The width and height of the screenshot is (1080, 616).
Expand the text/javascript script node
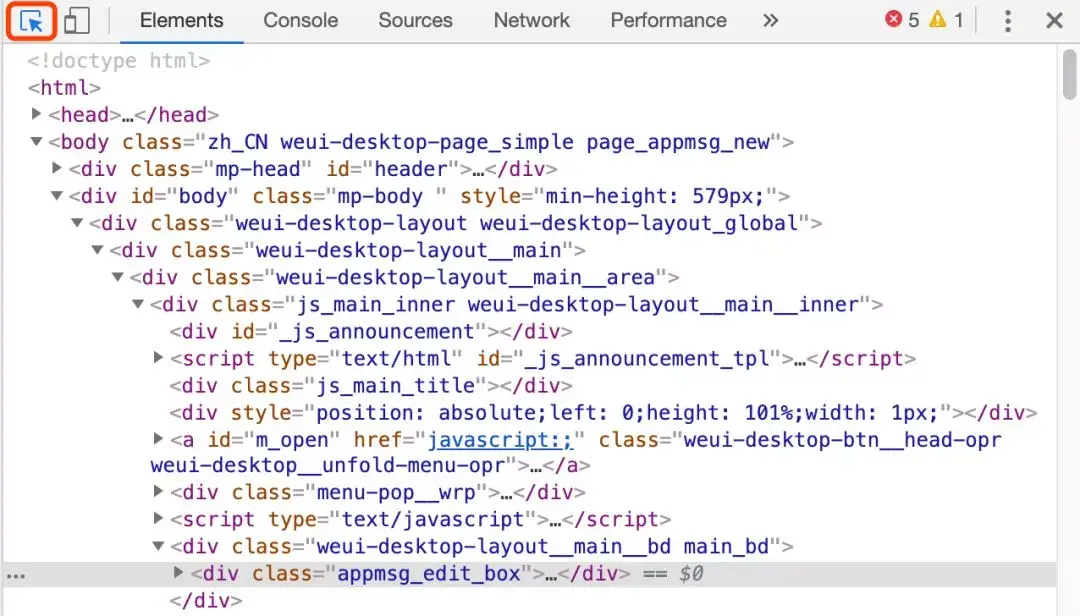click(x=158, y=517)
